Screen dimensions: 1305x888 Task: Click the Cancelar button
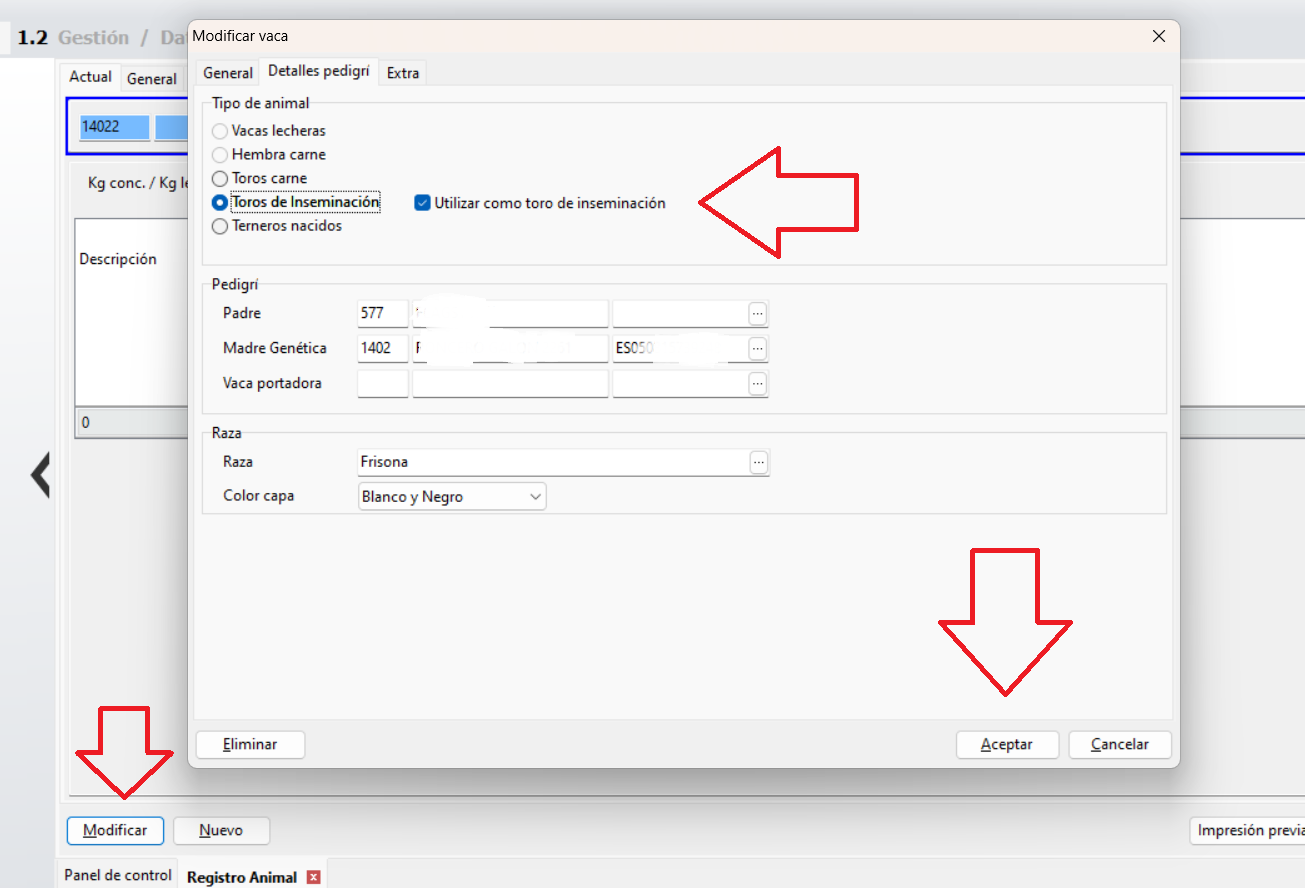coord(1119,744)
